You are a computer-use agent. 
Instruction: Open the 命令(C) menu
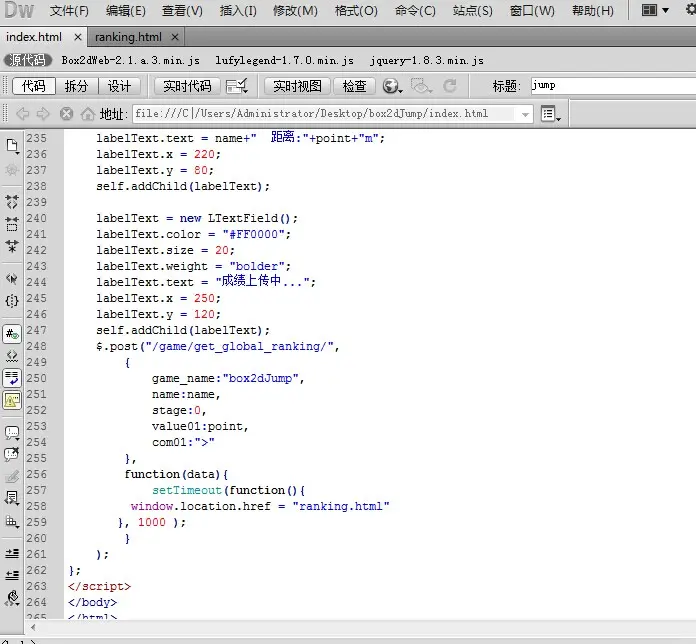click(x=415, y=10)
